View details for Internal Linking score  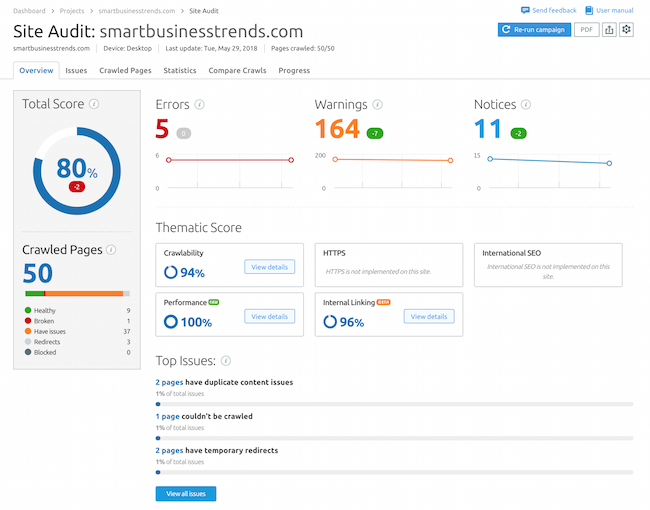point(429,316)
